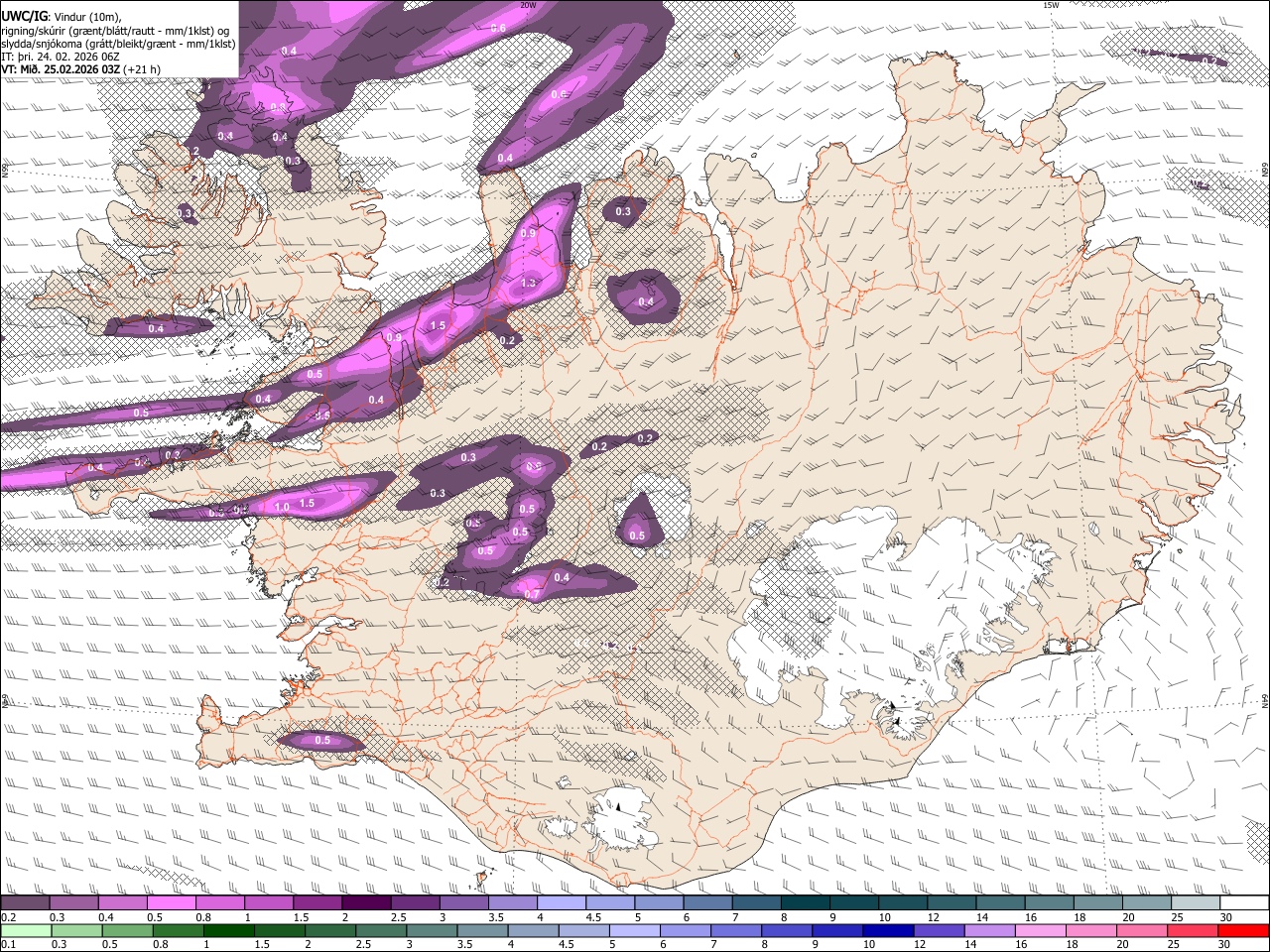Viewport: 1270px width, 952px height.
Task: Click the bottom-row periwinkle swatch starting at 6
Action: [x=687, y=930]
